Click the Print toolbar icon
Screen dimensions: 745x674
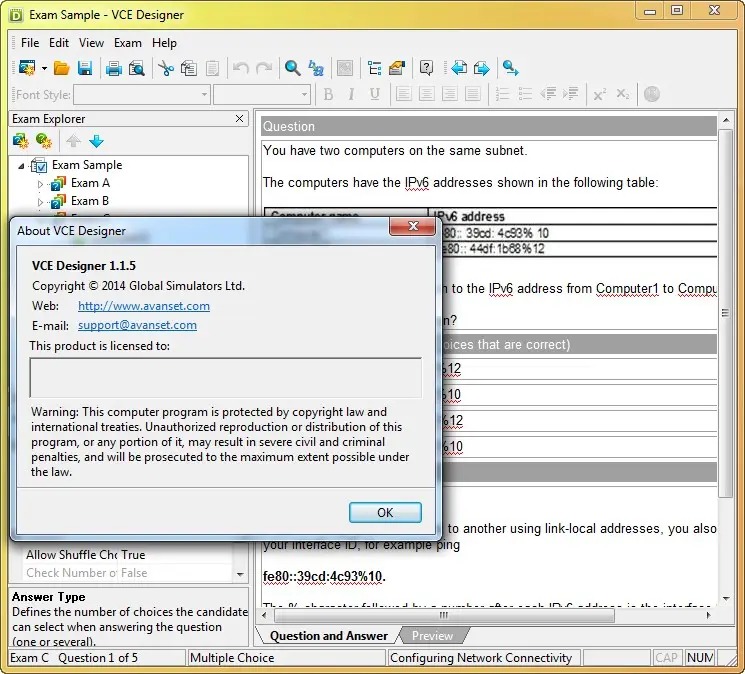click(114, 68)
